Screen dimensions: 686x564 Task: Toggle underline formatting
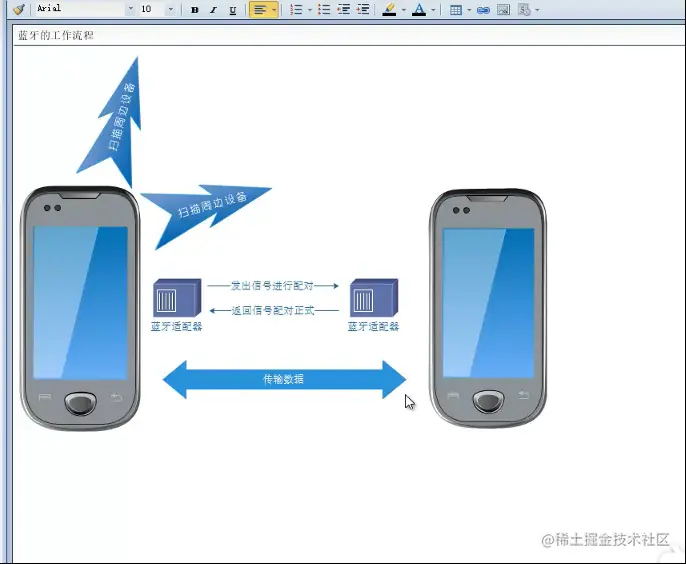233,10
